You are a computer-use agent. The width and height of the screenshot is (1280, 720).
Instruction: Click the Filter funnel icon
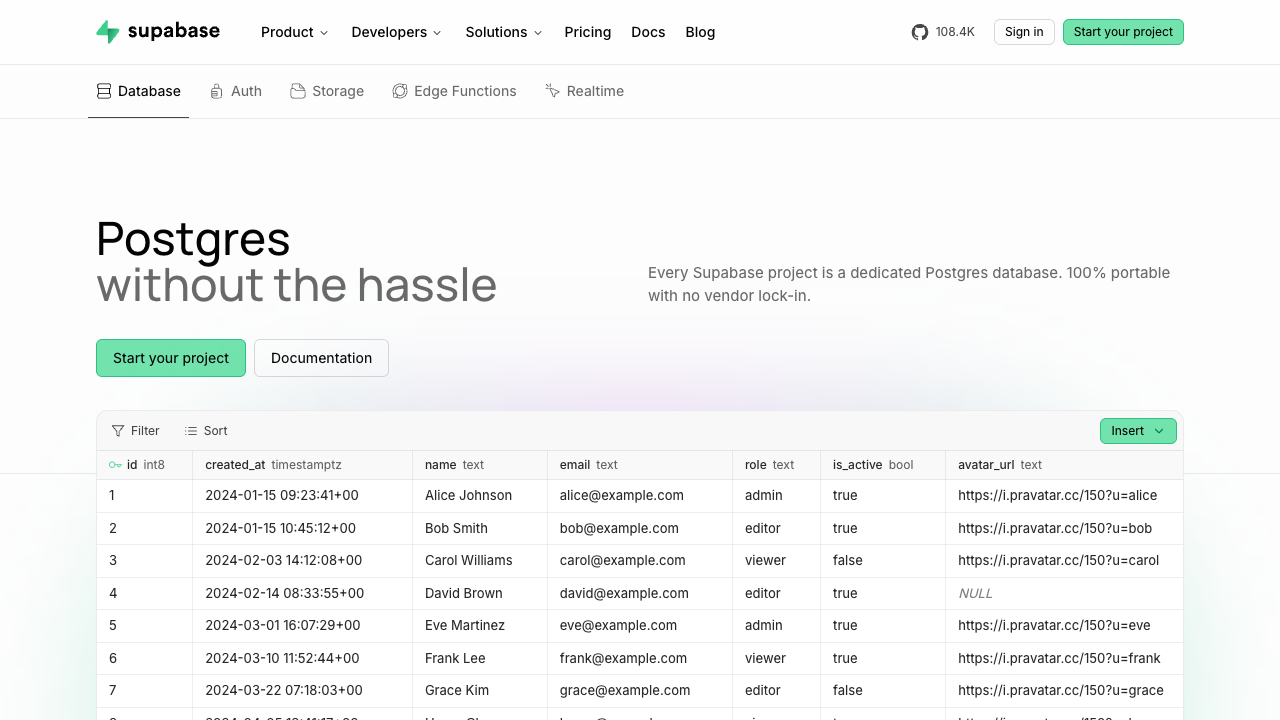pyautogui.click(x=118, y=431)
